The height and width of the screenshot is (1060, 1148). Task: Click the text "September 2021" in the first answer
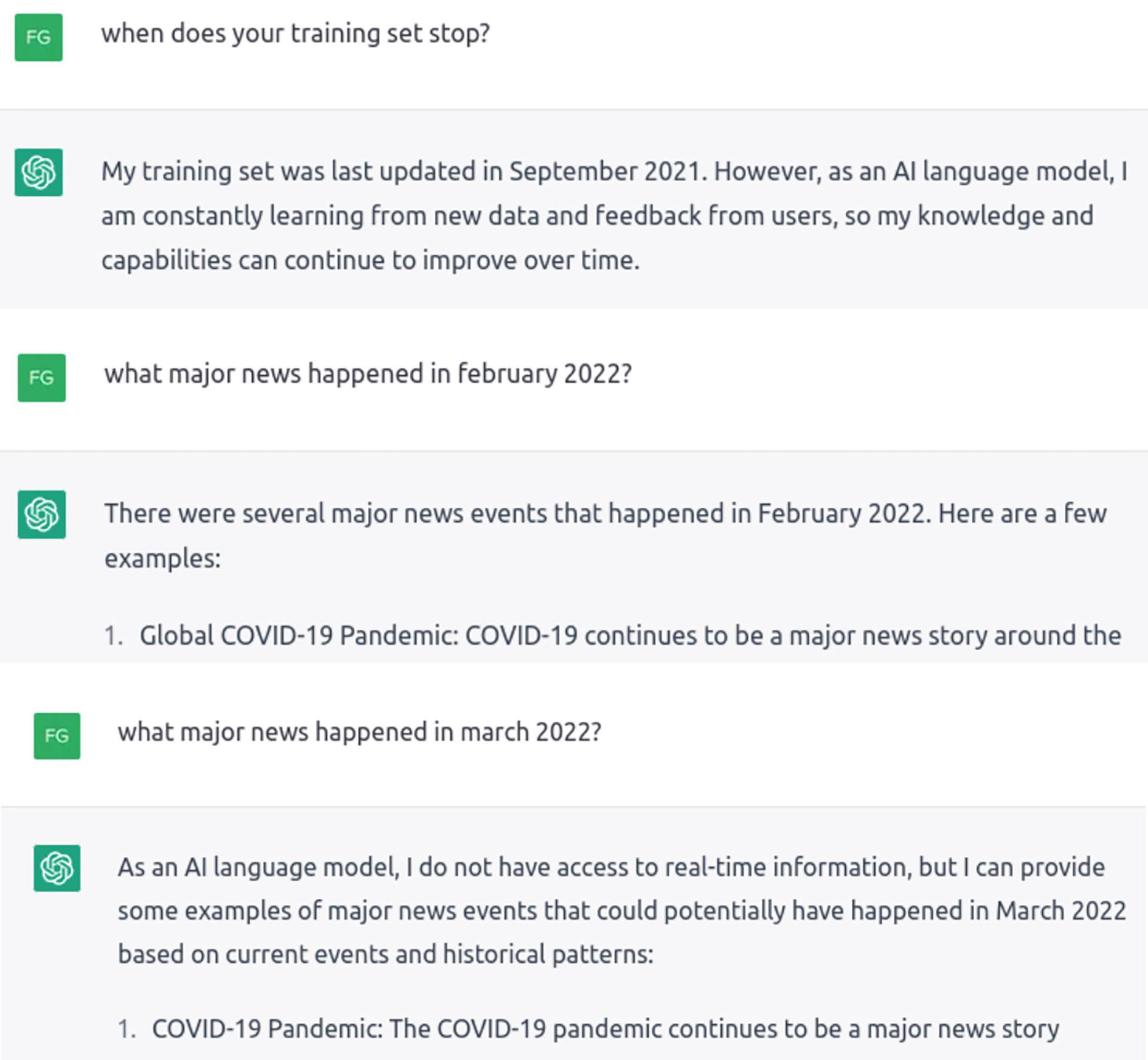604,171
